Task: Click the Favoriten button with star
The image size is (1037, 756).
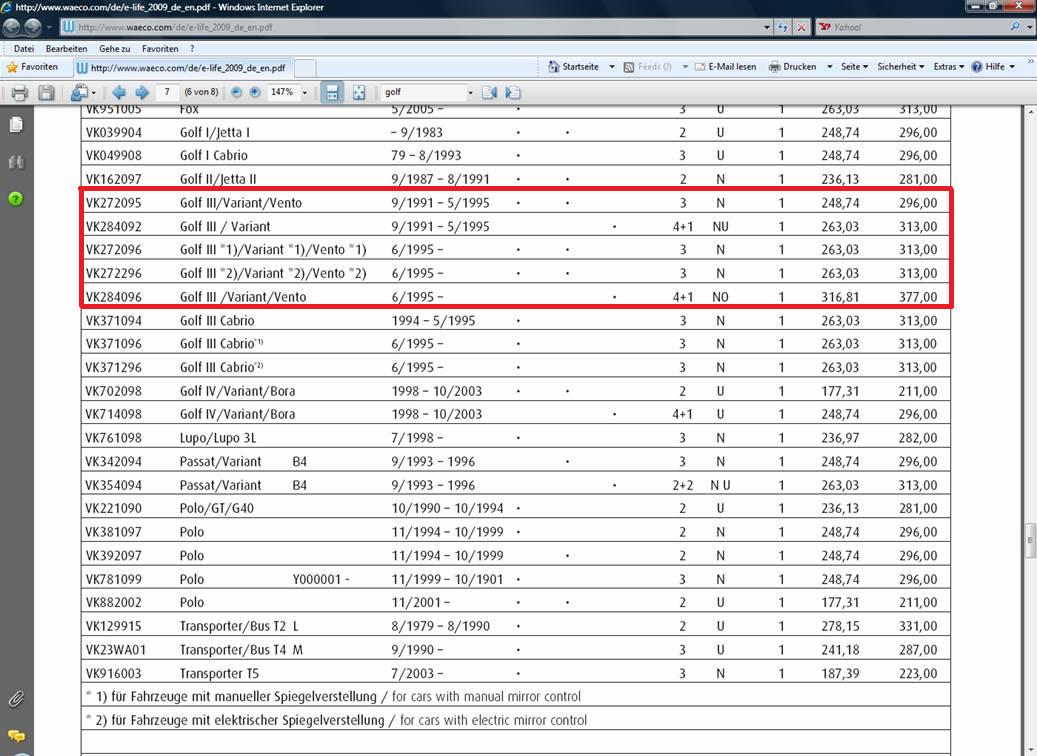Action: (32, 67)
